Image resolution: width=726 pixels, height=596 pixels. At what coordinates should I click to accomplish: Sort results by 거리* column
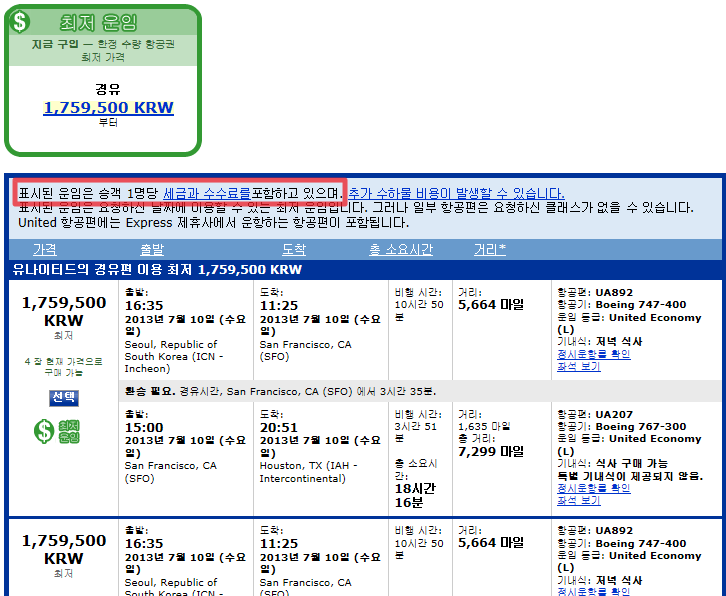(x=490, y=250)
